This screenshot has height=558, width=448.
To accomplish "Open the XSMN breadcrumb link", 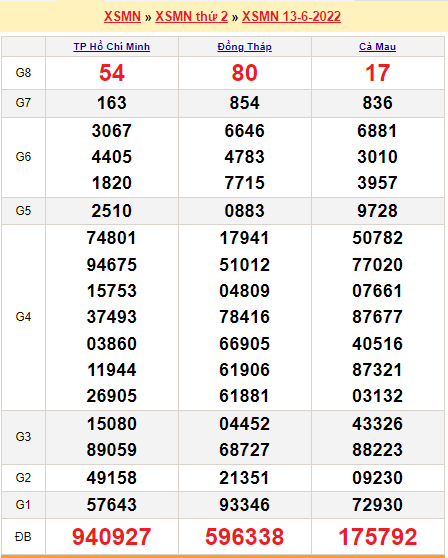I will pos(122,16).
